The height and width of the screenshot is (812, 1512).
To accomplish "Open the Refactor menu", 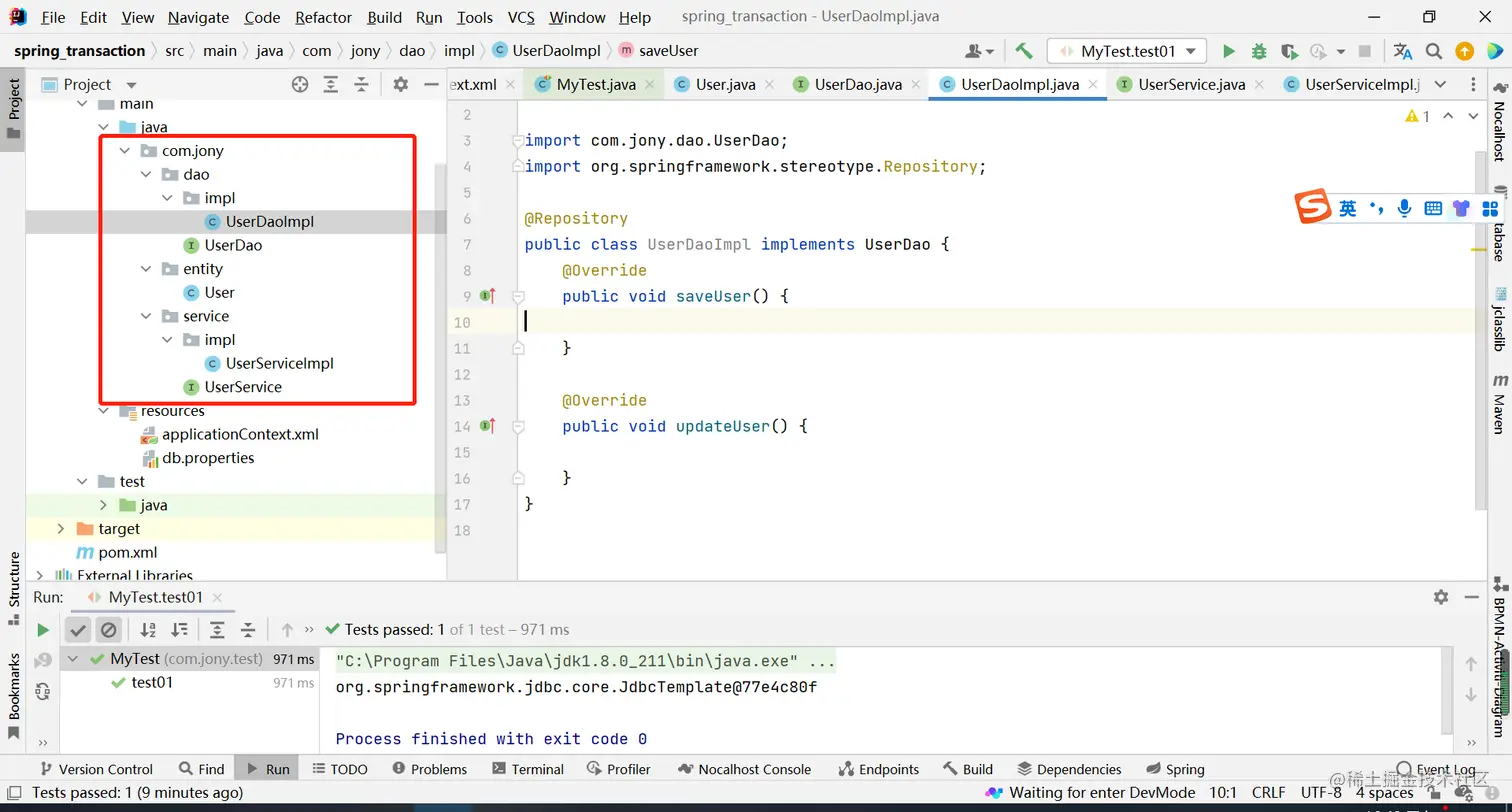I will point(324,17).
